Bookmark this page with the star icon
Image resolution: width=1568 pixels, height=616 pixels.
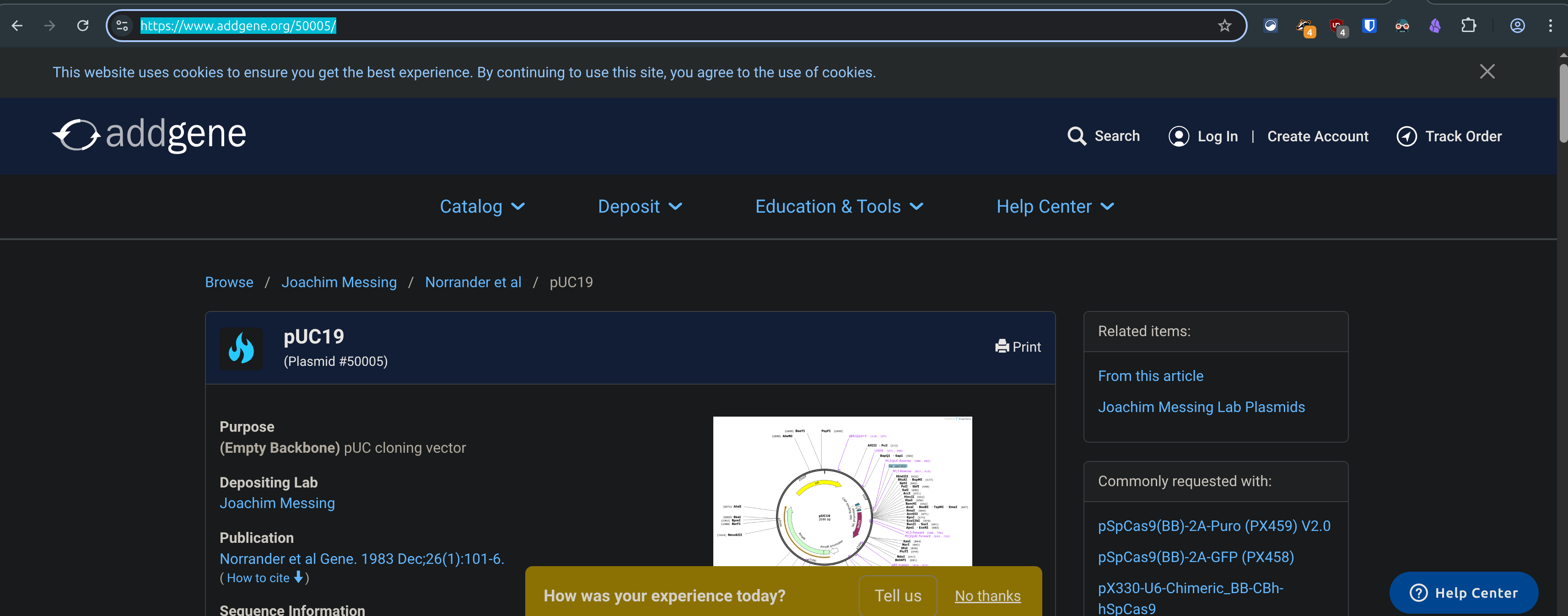point(1224,26)
